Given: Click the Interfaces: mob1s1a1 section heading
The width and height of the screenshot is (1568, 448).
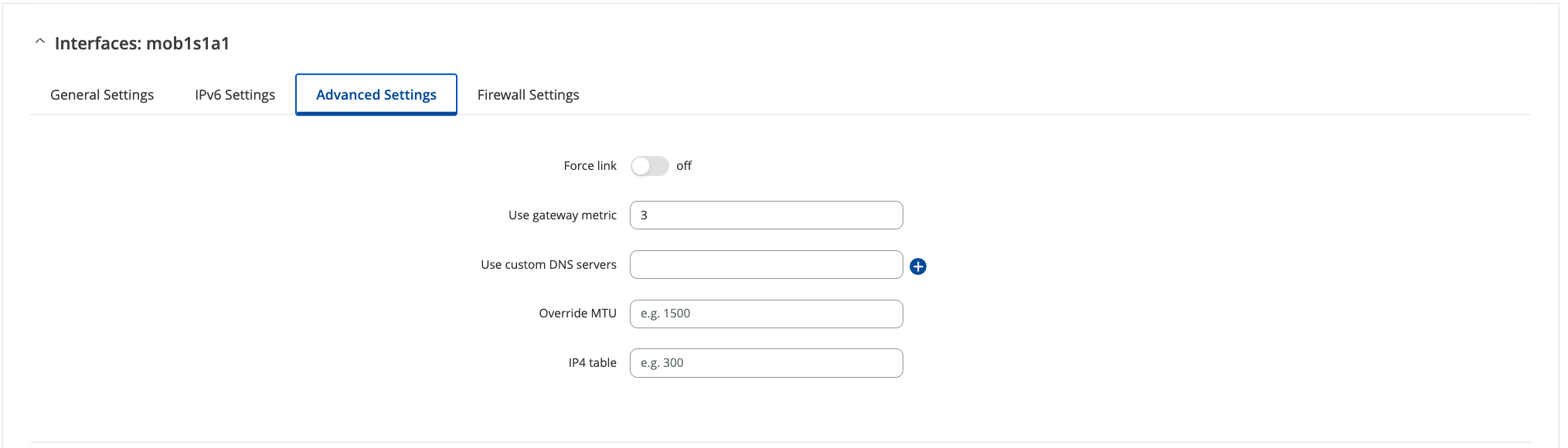Looking at the screenshot, I should tap(142, 43).
